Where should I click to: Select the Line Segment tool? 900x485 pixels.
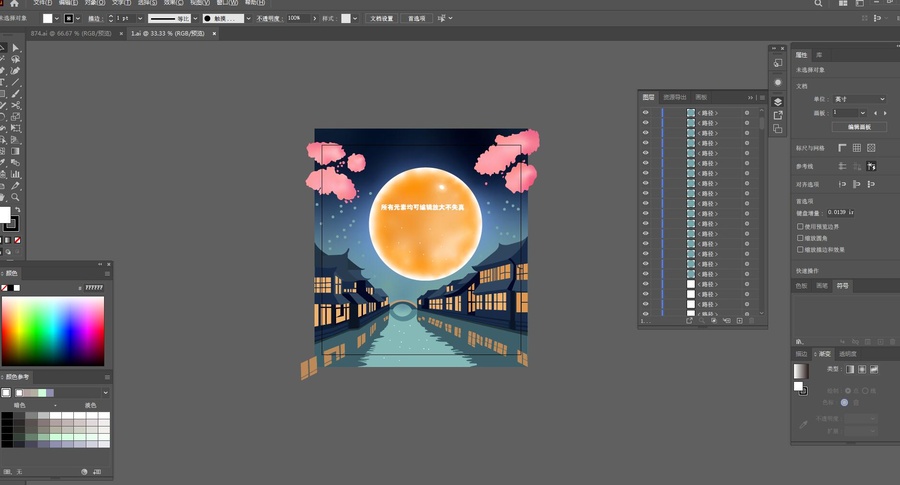[x=15, y=83]
